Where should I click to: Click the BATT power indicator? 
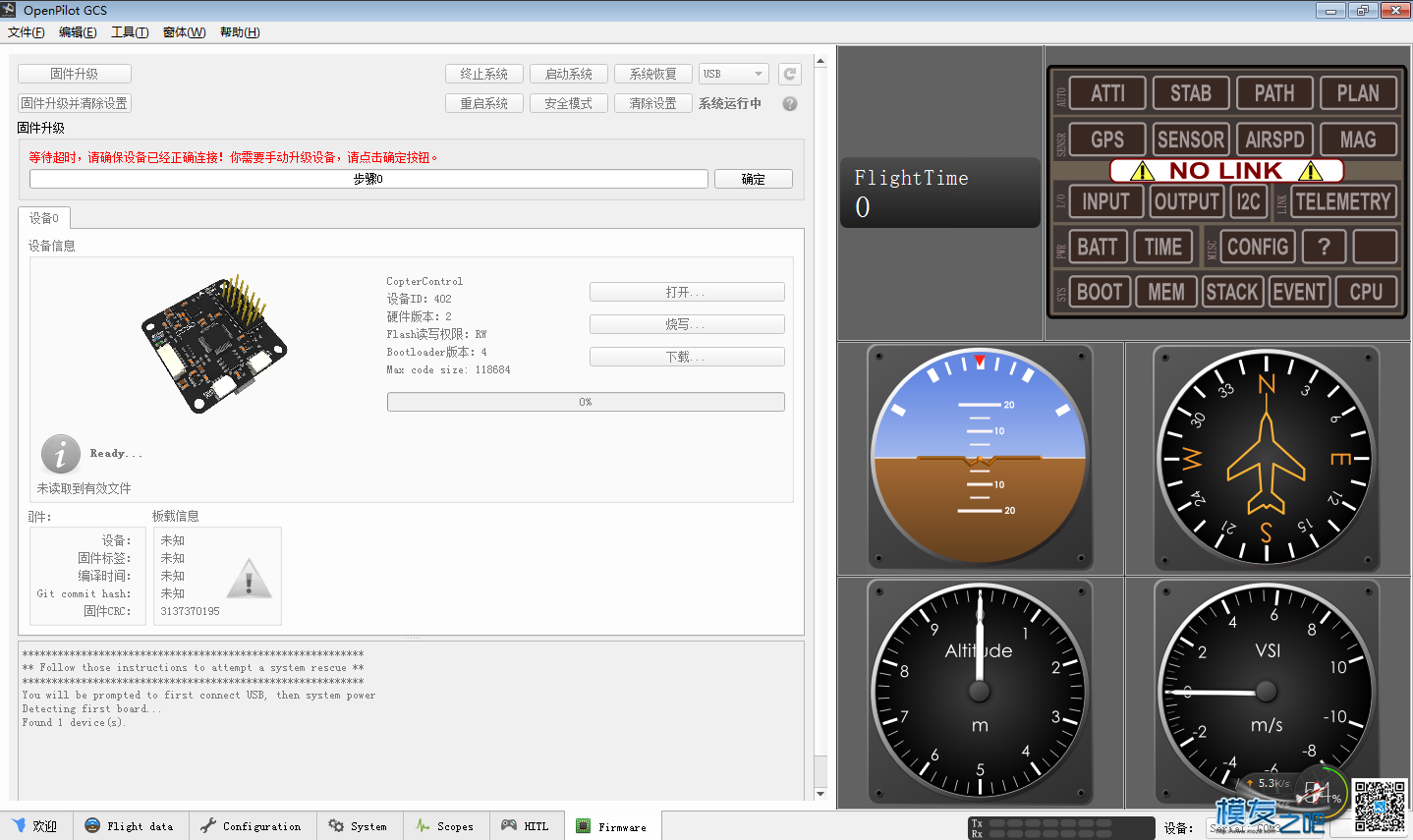[x=1098, y=247]
